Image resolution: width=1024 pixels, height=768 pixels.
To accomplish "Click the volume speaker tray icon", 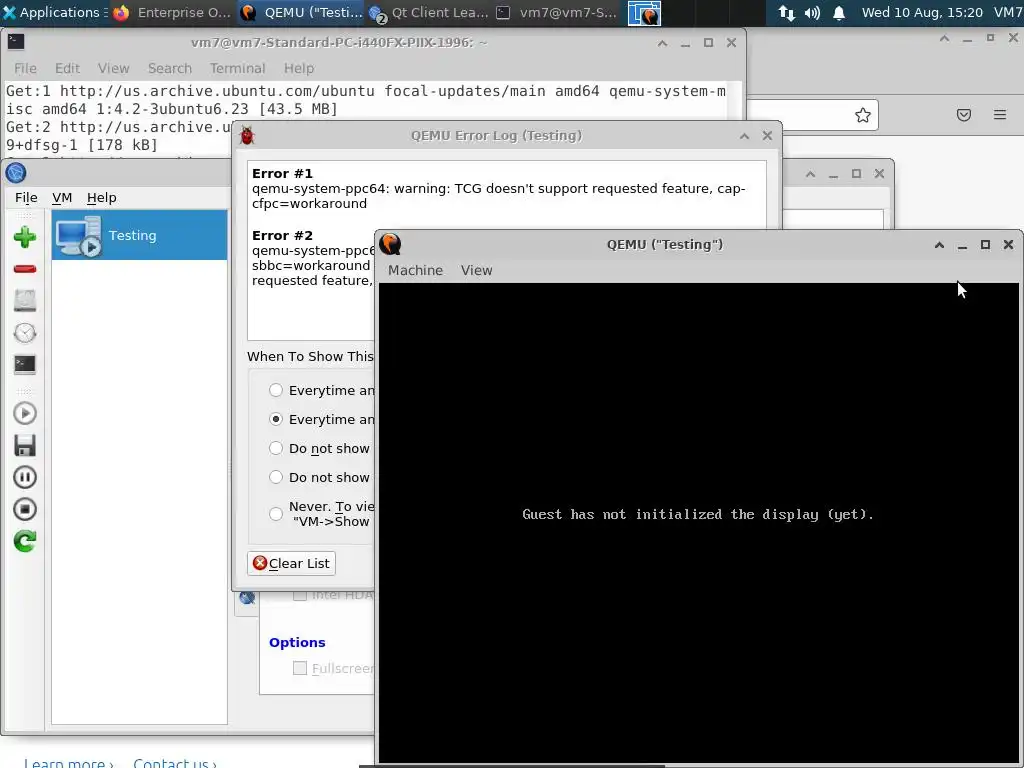I will click(x=812, y=13).
